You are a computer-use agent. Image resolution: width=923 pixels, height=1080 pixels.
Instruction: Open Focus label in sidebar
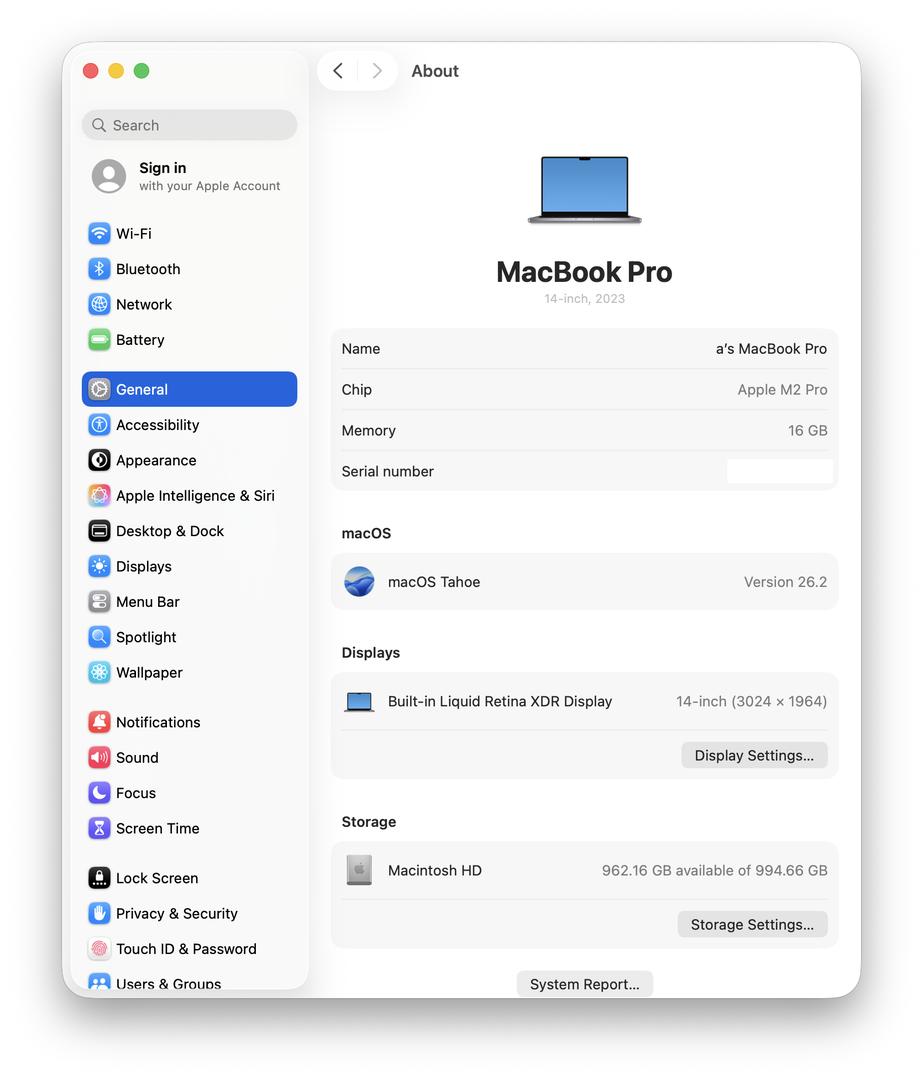pos(136,793)
